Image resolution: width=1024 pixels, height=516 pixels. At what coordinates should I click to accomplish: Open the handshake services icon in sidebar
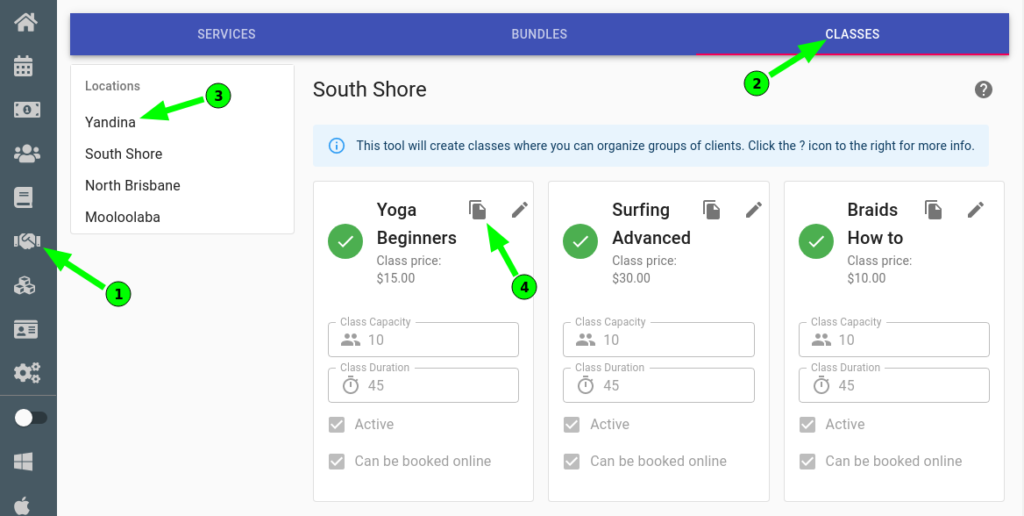click(x=27, y=241)
